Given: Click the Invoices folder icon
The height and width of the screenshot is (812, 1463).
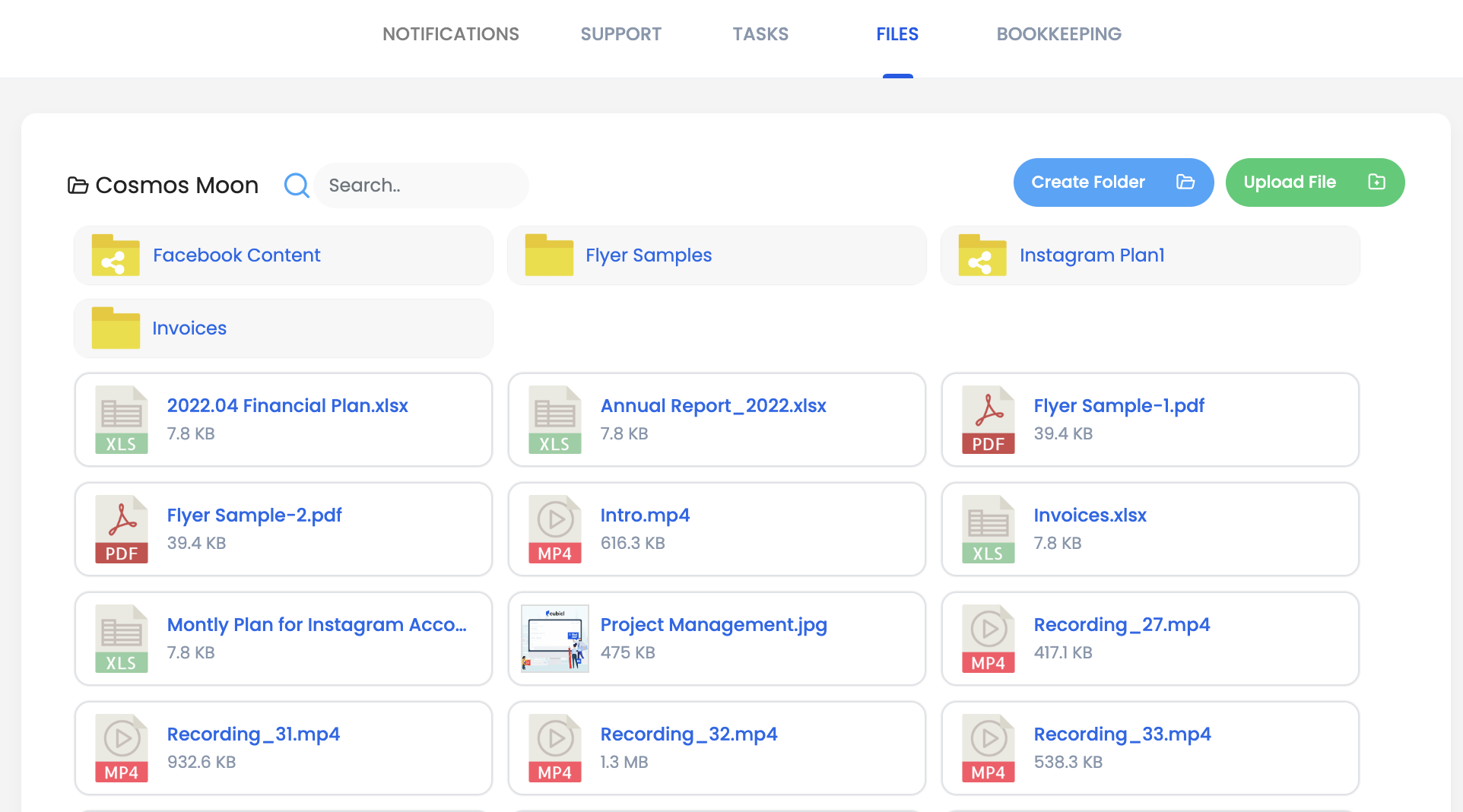Looking at the screenshot, I should [116, 328].
